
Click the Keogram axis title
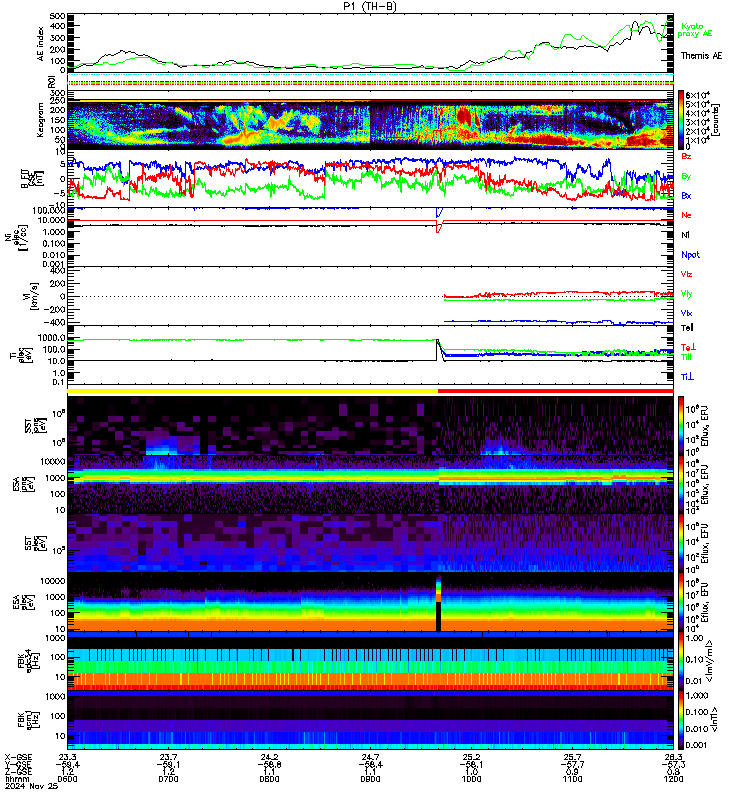40,120
